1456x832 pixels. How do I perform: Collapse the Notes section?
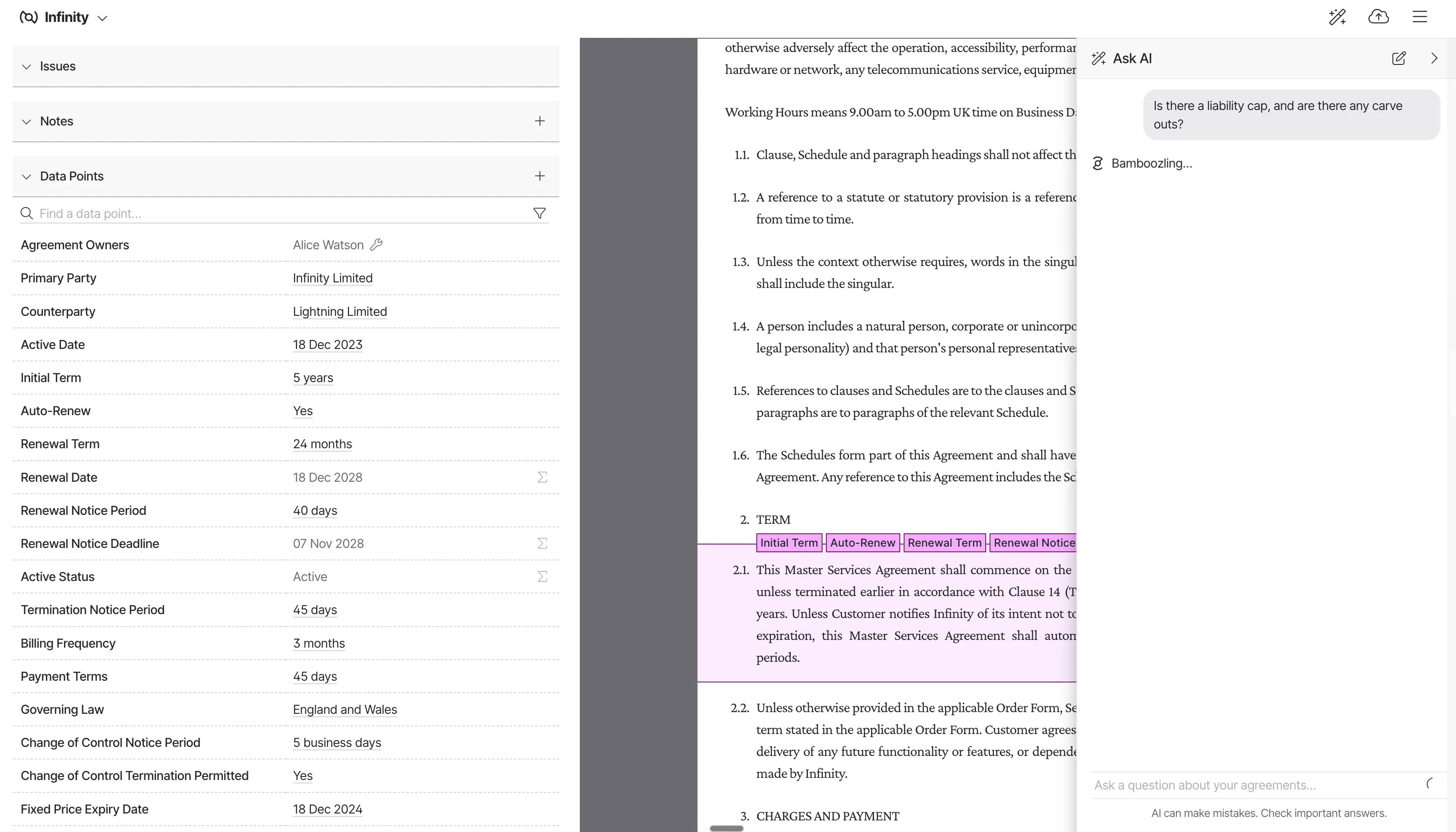pos(26,121)
